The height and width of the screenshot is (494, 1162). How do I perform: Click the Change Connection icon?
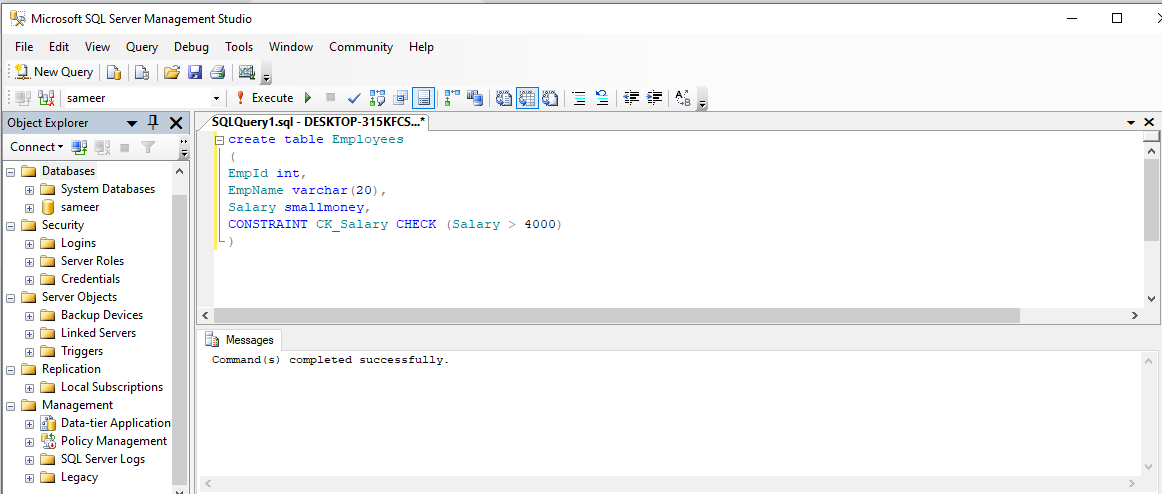(46, 98)
